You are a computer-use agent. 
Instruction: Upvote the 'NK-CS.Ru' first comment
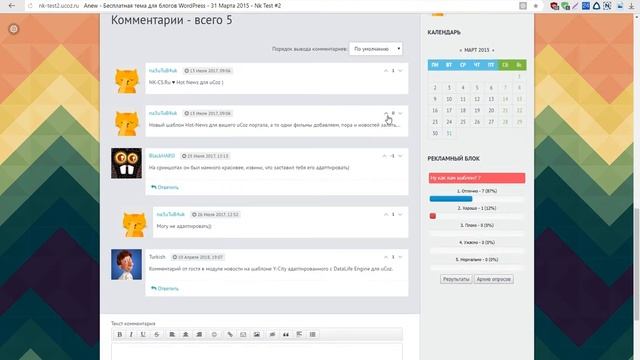(x=386, y=71)
